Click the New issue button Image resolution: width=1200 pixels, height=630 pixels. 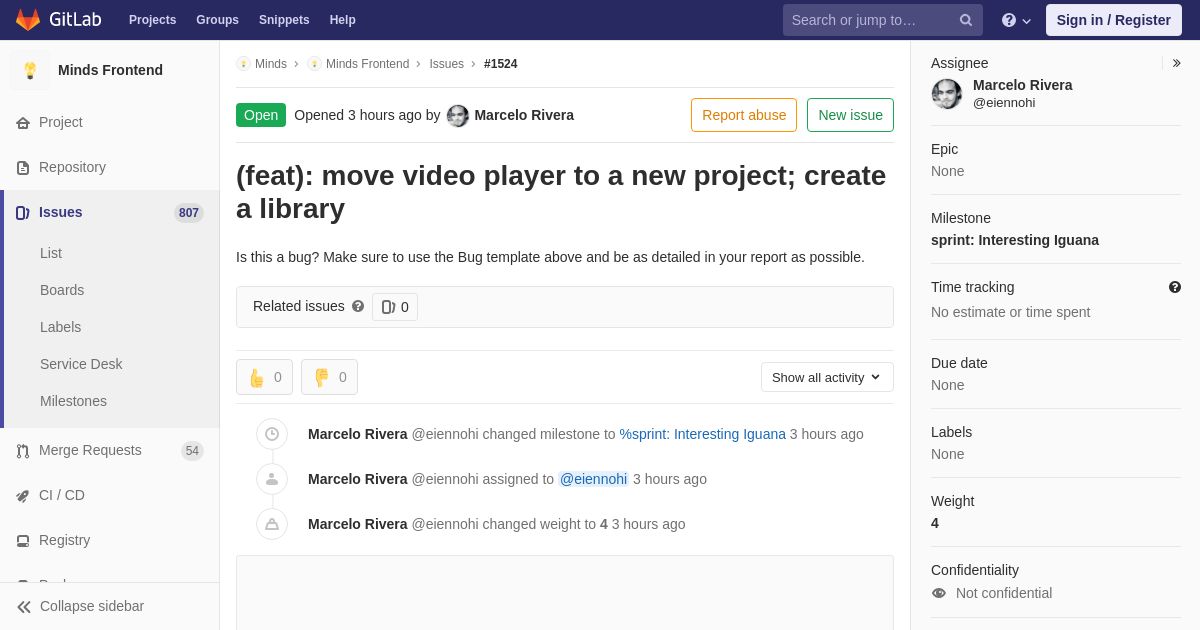(x=850, y=115)
